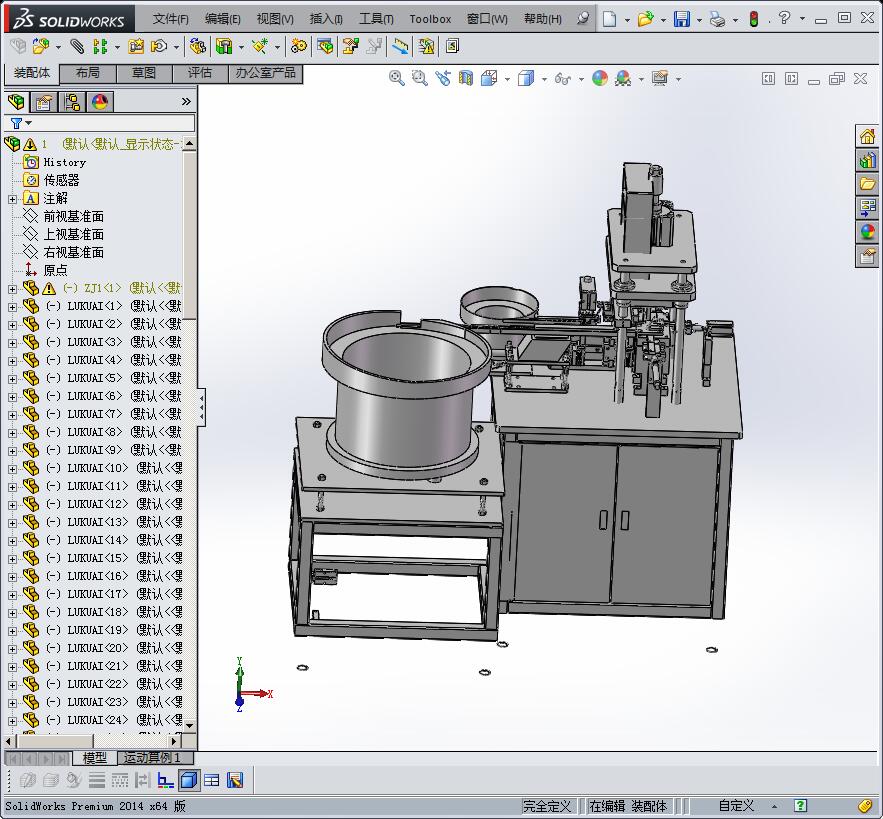
Task: Switch to 运动算例 1 bottom tab
Action: [152, 758]
